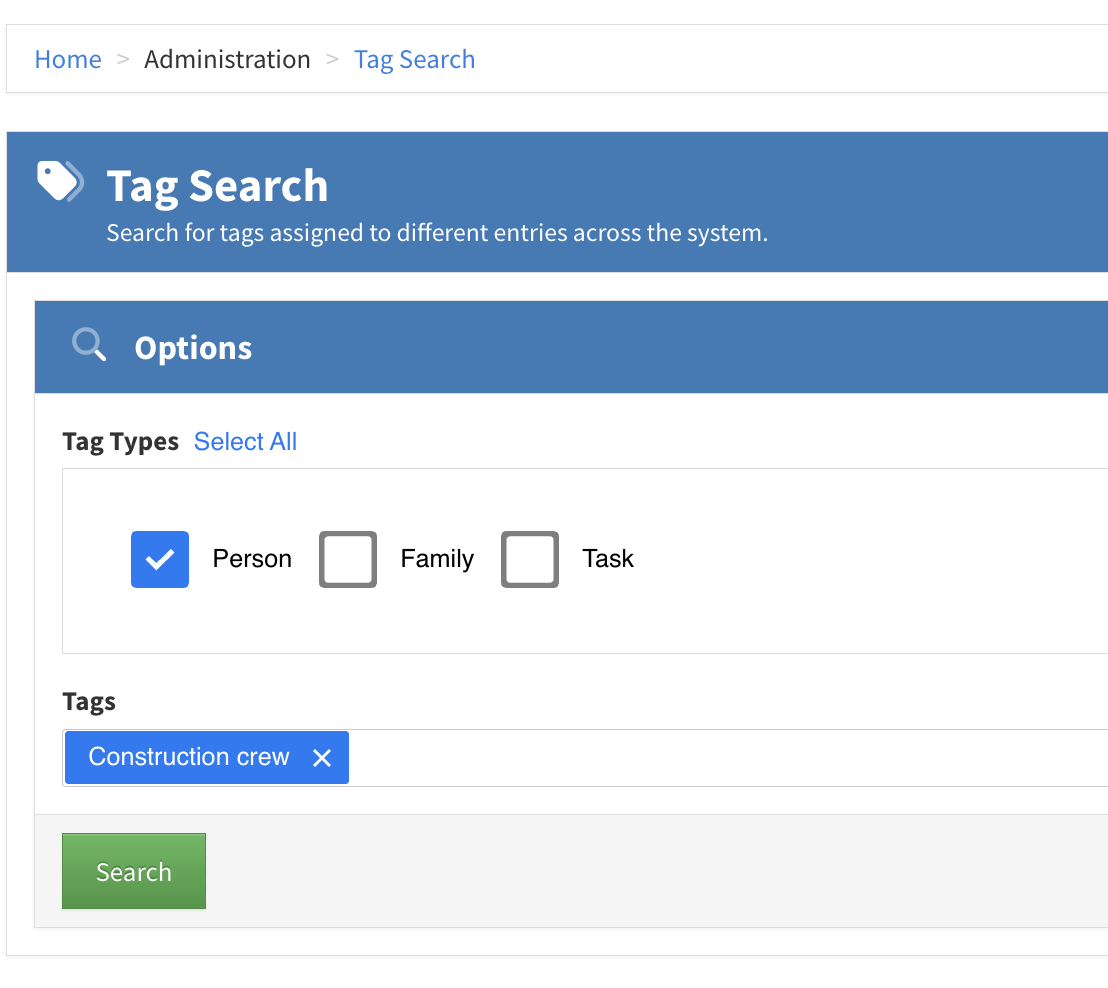1108x988 pixels.
Task: Click the Task label text
Action: (x=608, y=559)
